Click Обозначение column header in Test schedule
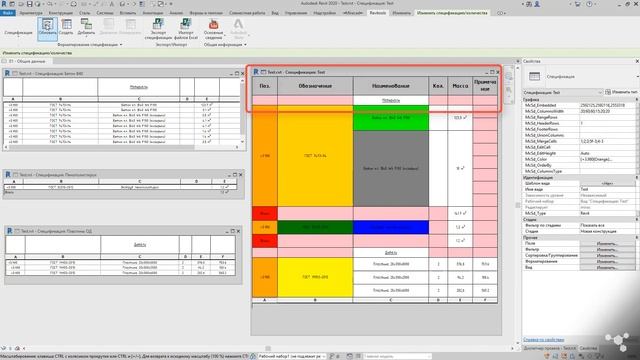This screenshot has width=640, height=360. (315, 86)
